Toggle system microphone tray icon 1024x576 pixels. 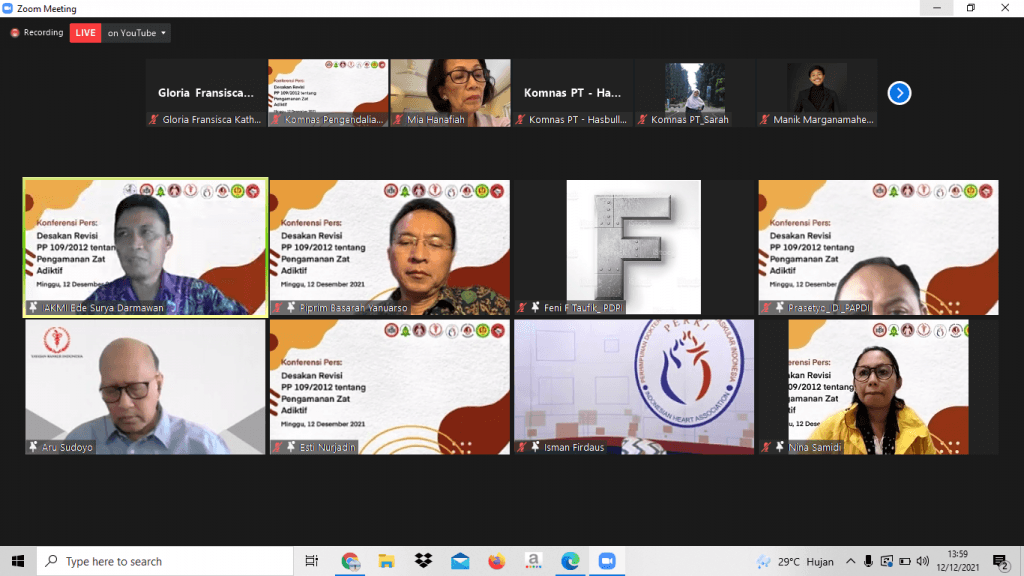tap(868, 561)
